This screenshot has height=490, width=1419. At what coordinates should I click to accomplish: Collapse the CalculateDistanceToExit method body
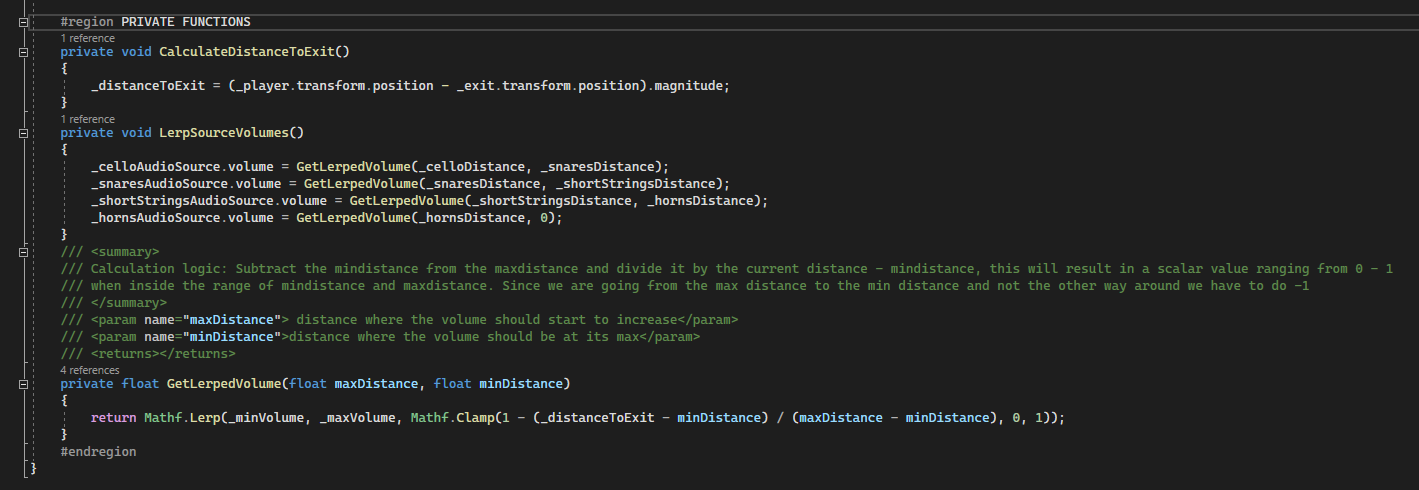coord(24,51)
